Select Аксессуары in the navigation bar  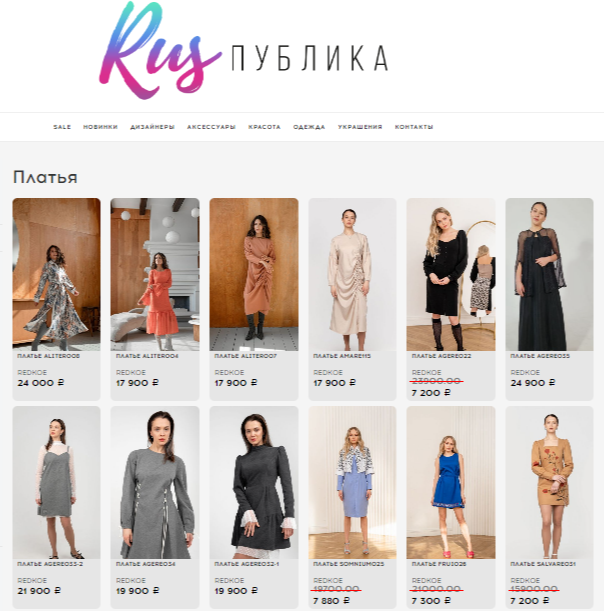coord(211,127)
